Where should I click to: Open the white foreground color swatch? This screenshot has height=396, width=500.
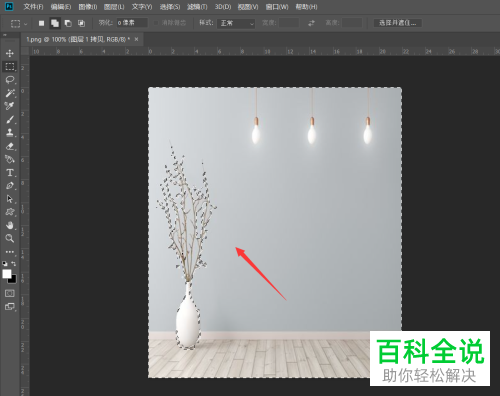point(6,274)
